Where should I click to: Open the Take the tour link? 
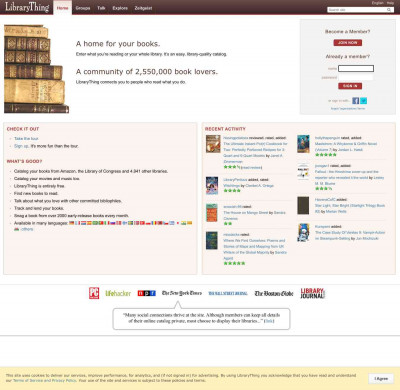[x=26, y=139]
